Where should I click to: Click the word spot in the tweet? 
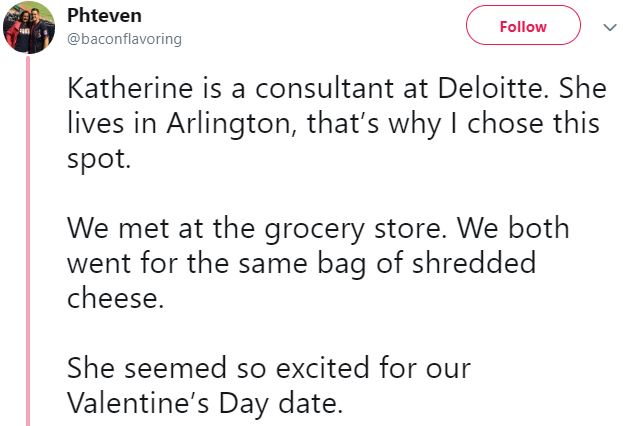[x=98, y=160]
